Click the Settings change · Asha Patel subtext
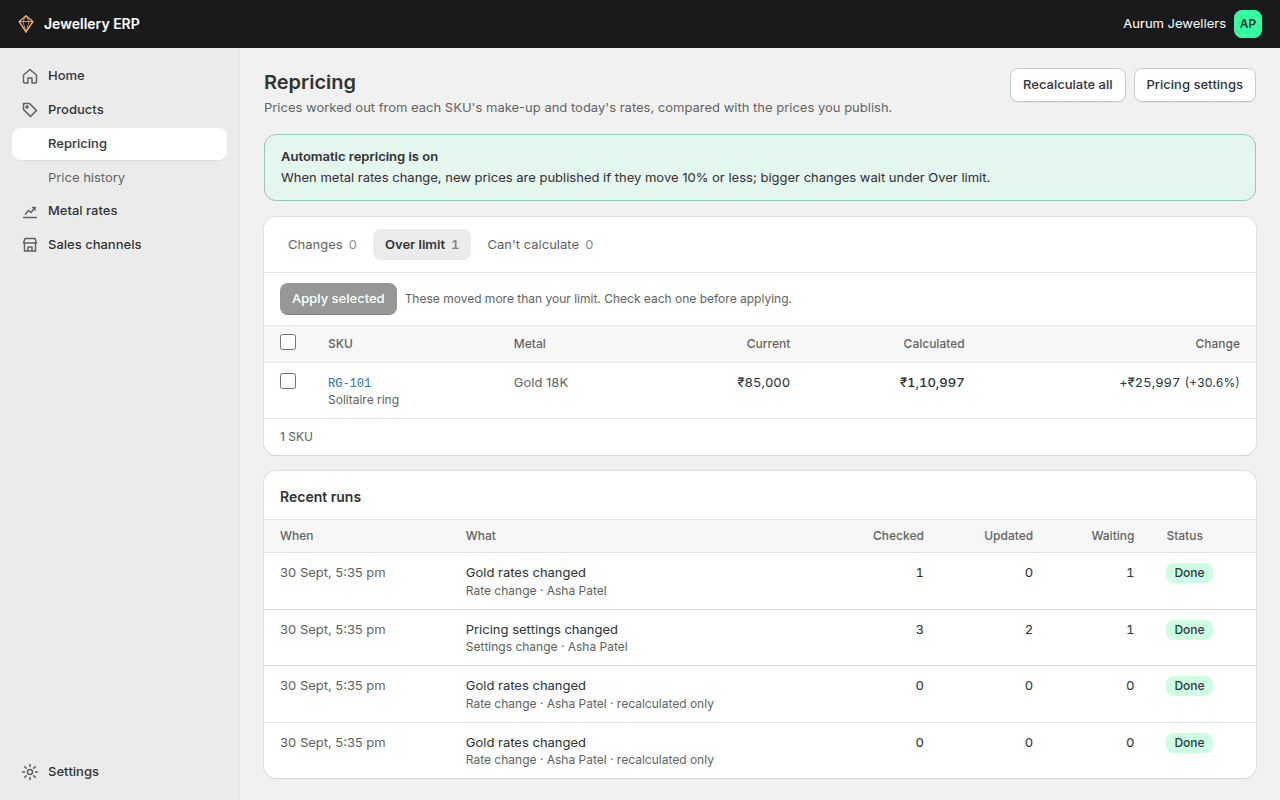Image resolution: width=1280 pixels, height=800 pixels. click(x=547, y=647)
